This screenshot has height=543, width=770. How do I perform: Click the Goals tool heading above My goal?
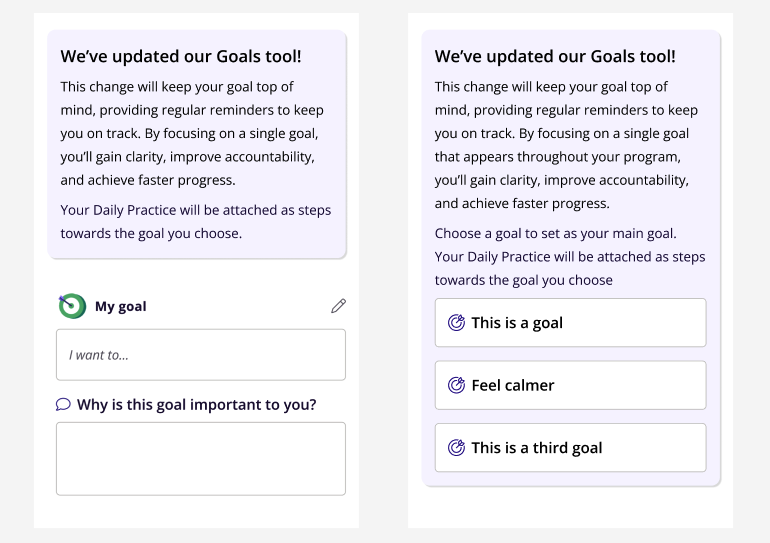pyautogui.click(x=181, y=56)
